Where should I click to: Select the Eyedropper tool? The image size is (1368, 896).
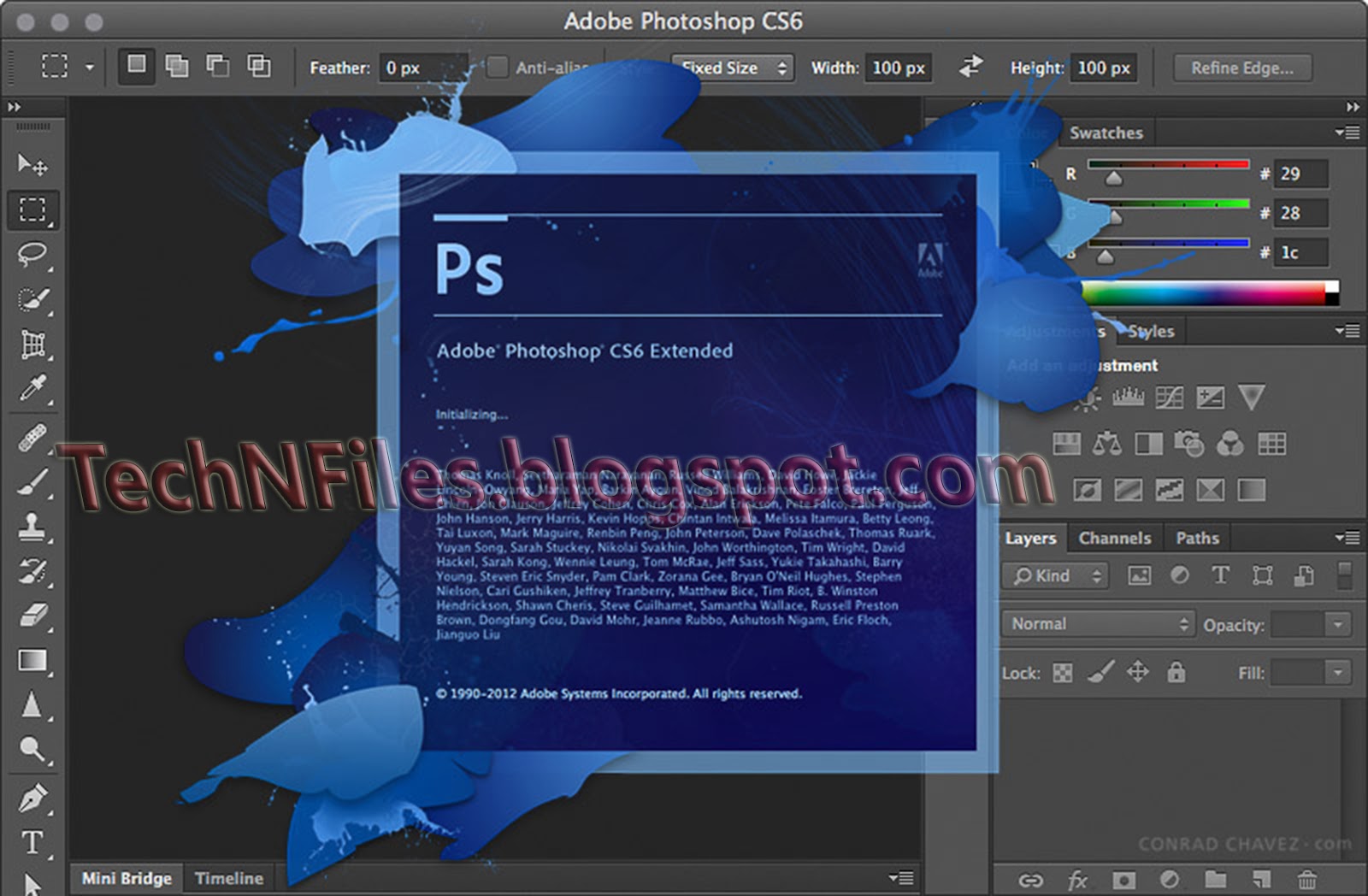(32, 389)
